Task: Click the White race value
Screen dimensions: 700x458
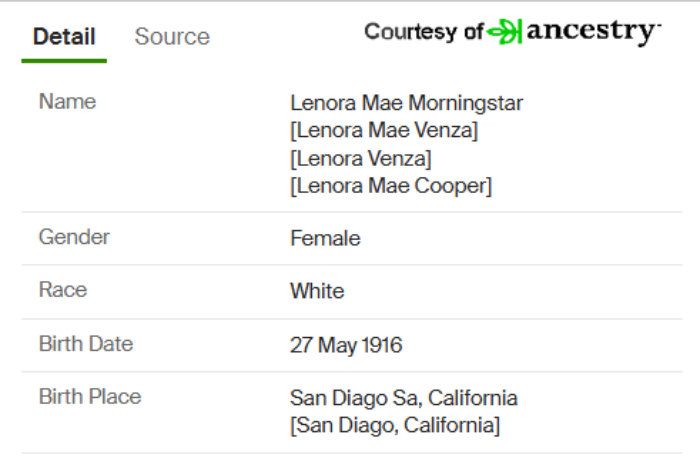Action: [x=317, y=291]
